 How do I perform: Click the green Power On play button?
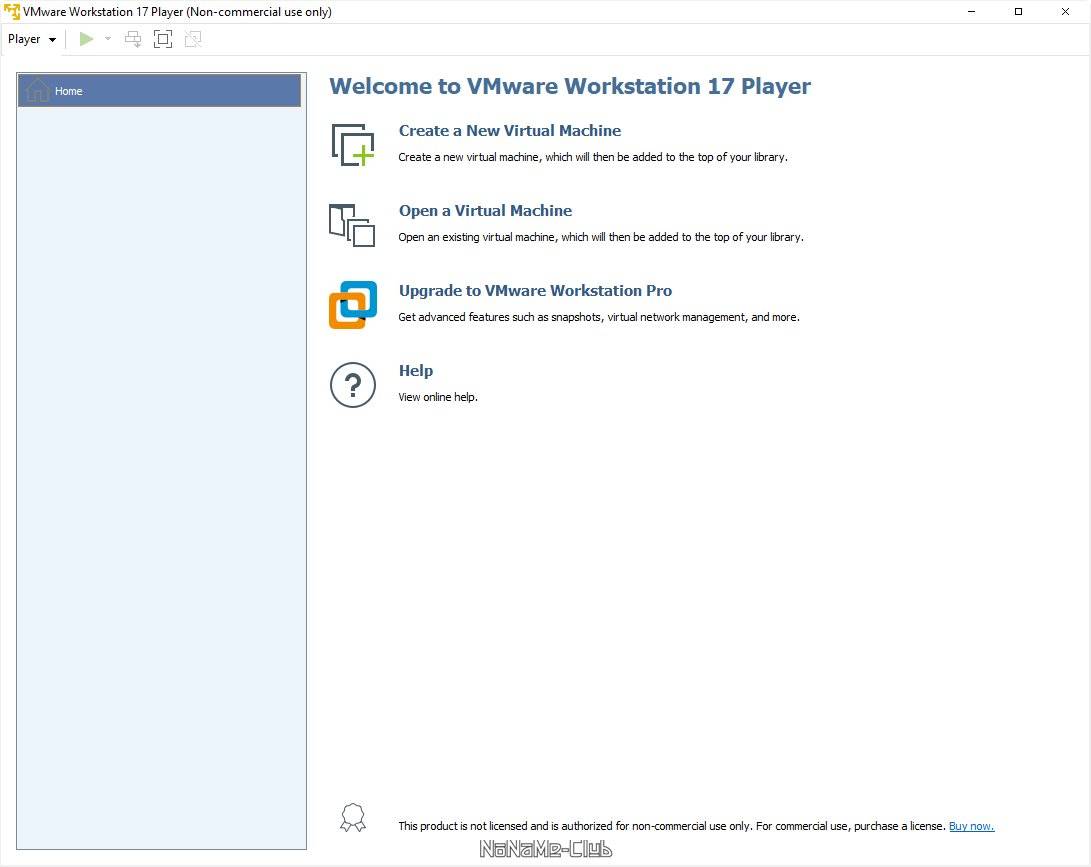click(x=86, y=39)
